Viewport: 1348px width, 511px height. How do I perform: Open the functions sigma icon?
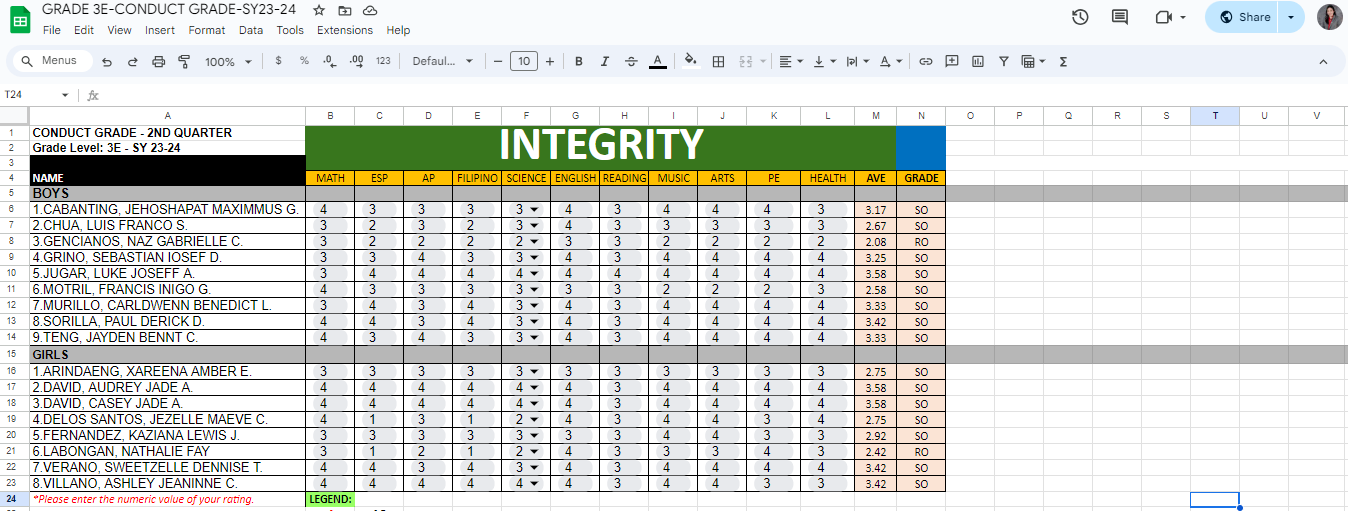pyautogui.click(x=1063, y=62)
